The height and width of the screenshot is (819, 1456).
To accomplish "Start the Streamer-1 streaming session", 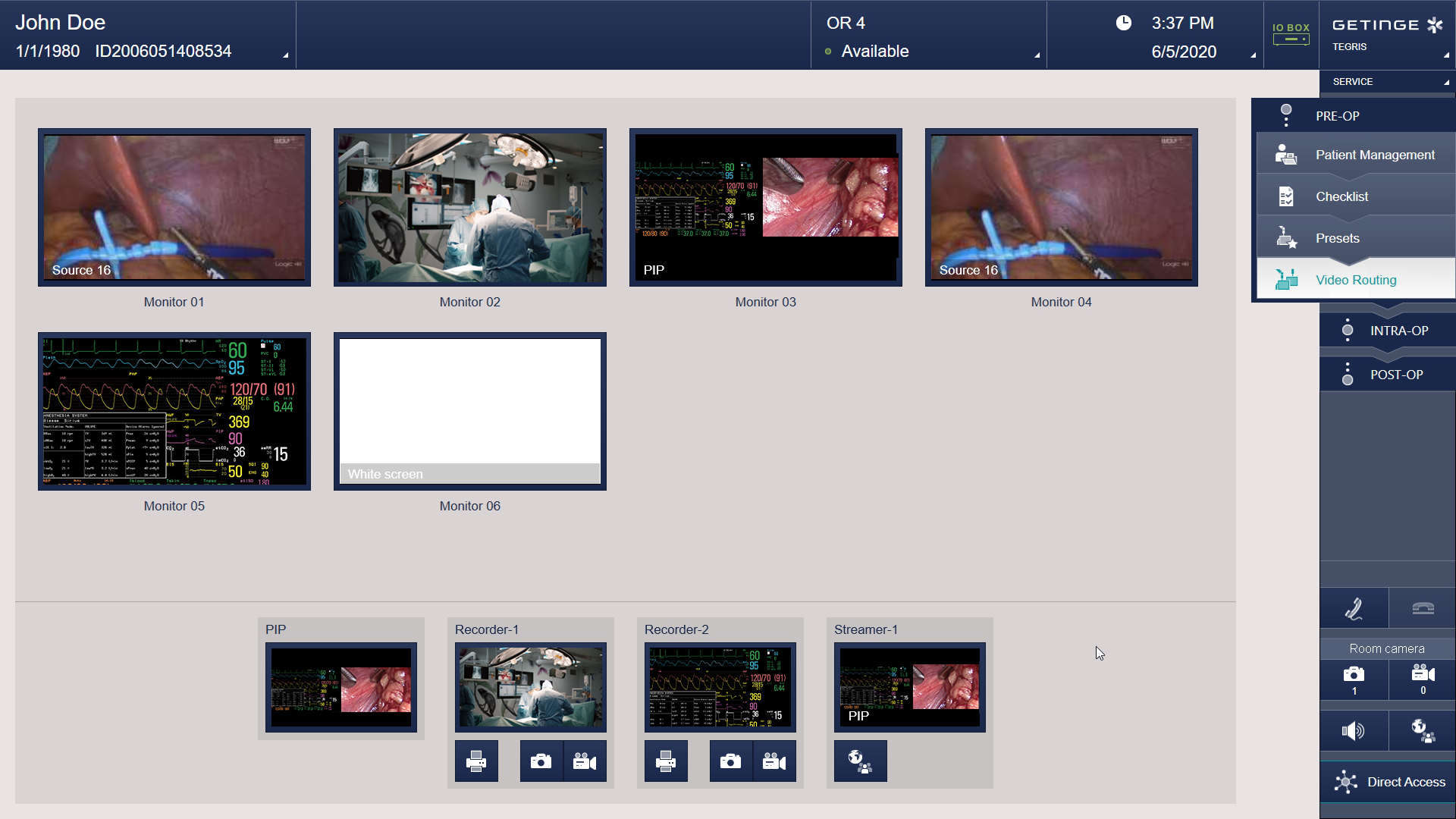I will pyautogui.click(x=860, y=761).
